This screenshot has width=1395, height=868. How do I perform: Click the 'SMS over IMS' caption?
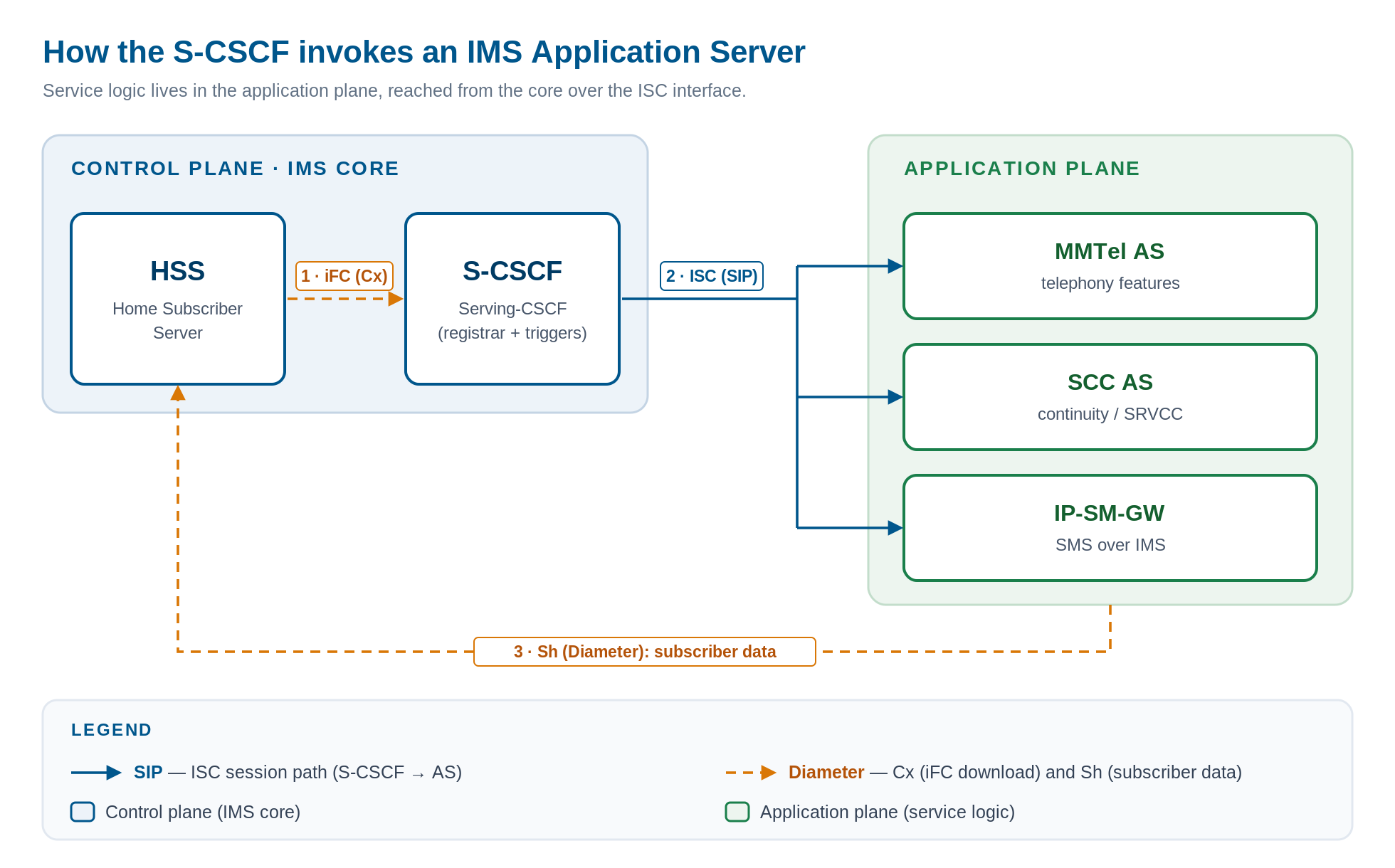pos(1110,545)
